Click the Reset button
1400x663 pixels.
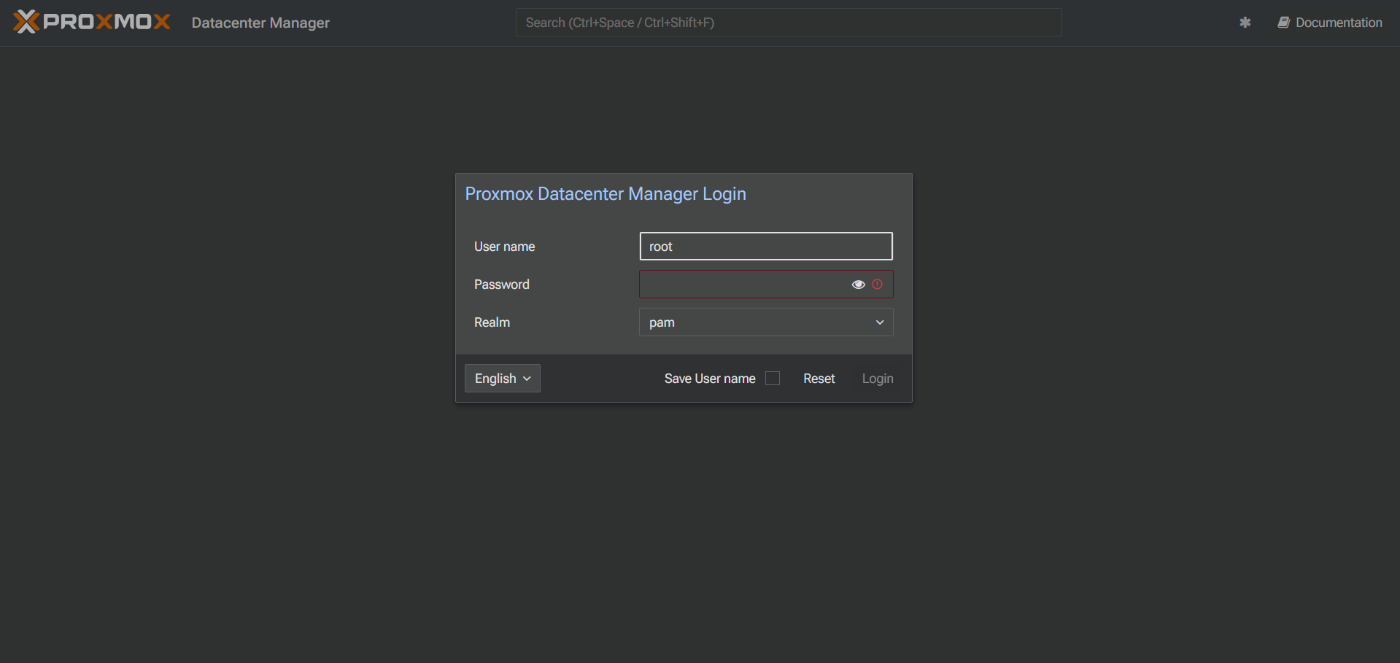tap(819, 378)
